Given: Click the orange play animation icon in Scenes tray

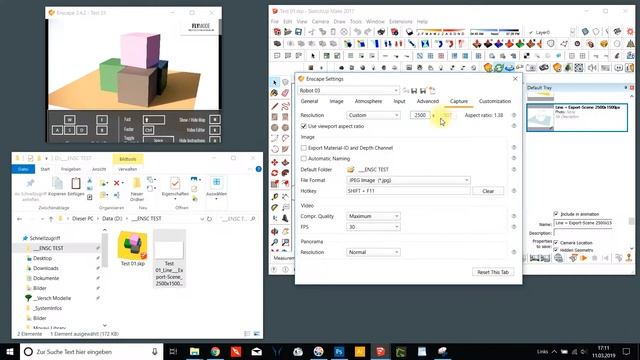Looking at the screenshot, I should pyautogui.click(x=583, y=258).
